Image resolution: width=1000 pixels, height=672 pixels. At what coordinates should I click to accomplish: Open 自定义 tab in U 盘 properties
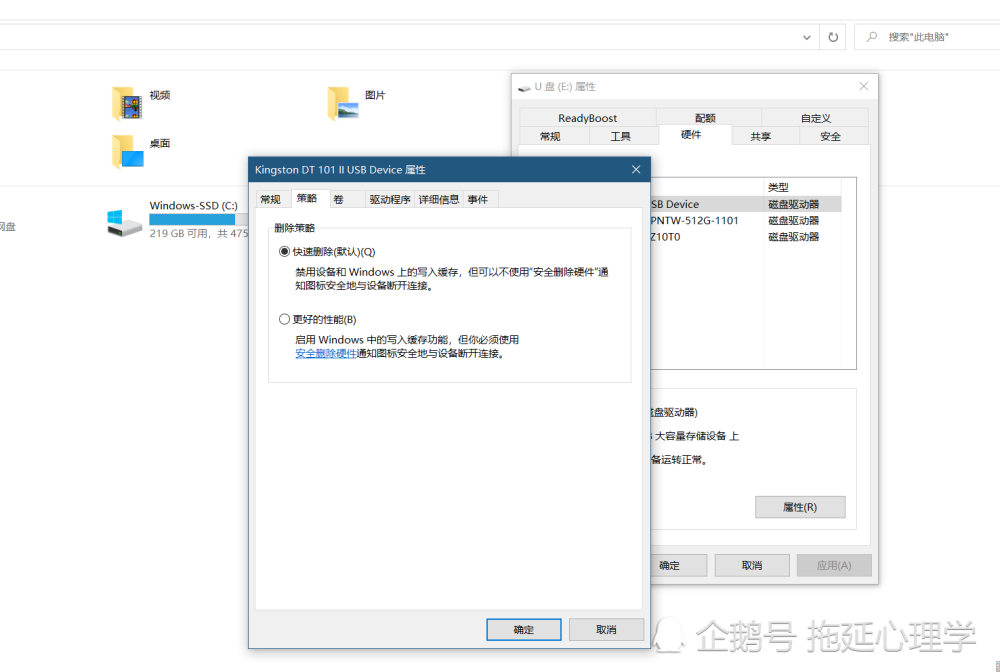pyautogui.click(x=816, y=118)
